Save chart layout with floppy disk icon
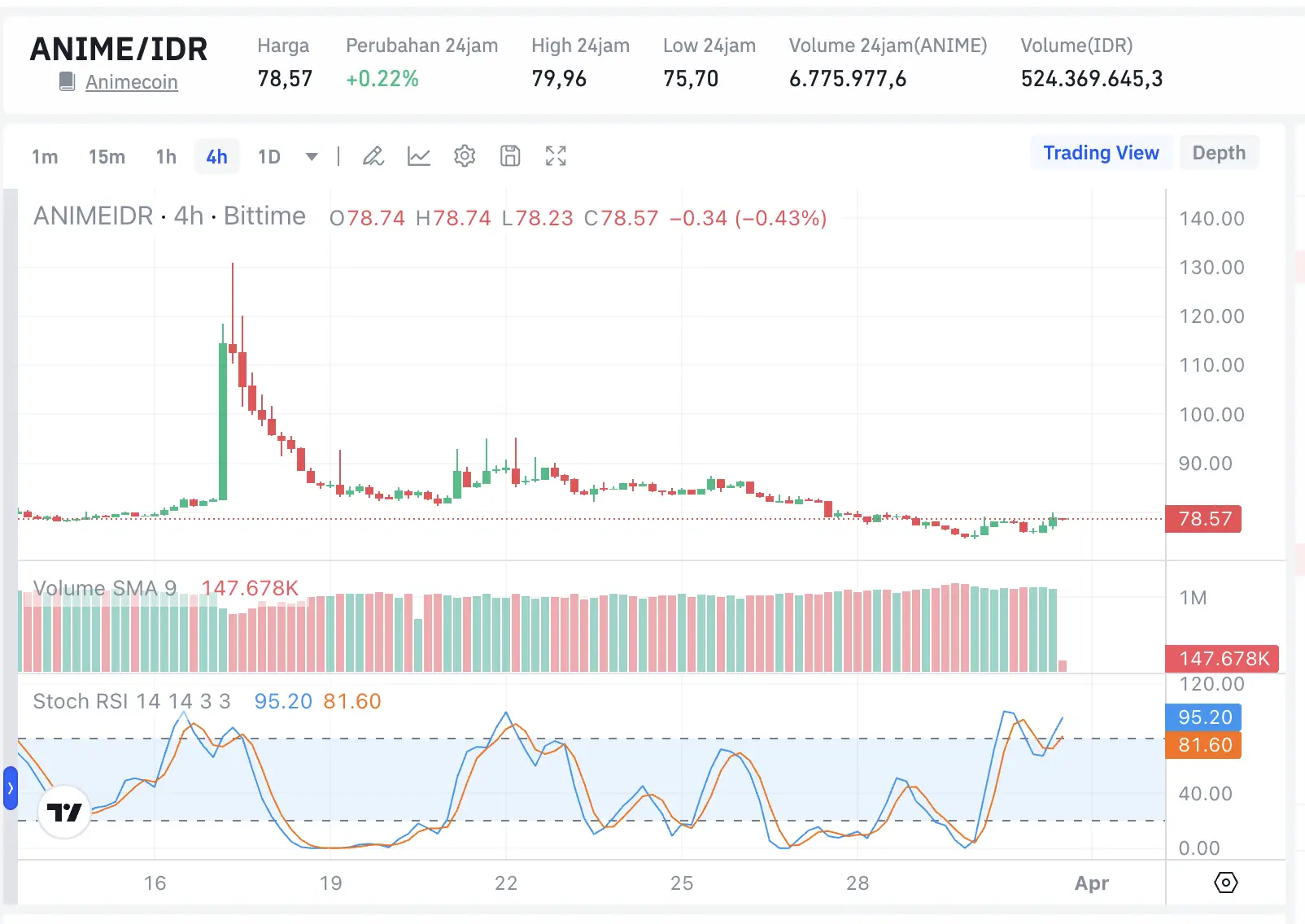 (x=510, y=155)
